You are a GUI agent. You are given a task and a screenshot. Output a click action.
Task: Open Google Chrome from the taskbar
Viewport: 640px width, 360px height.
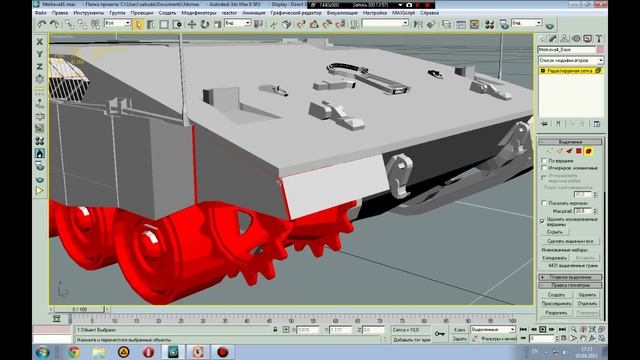tap(74, 351)
